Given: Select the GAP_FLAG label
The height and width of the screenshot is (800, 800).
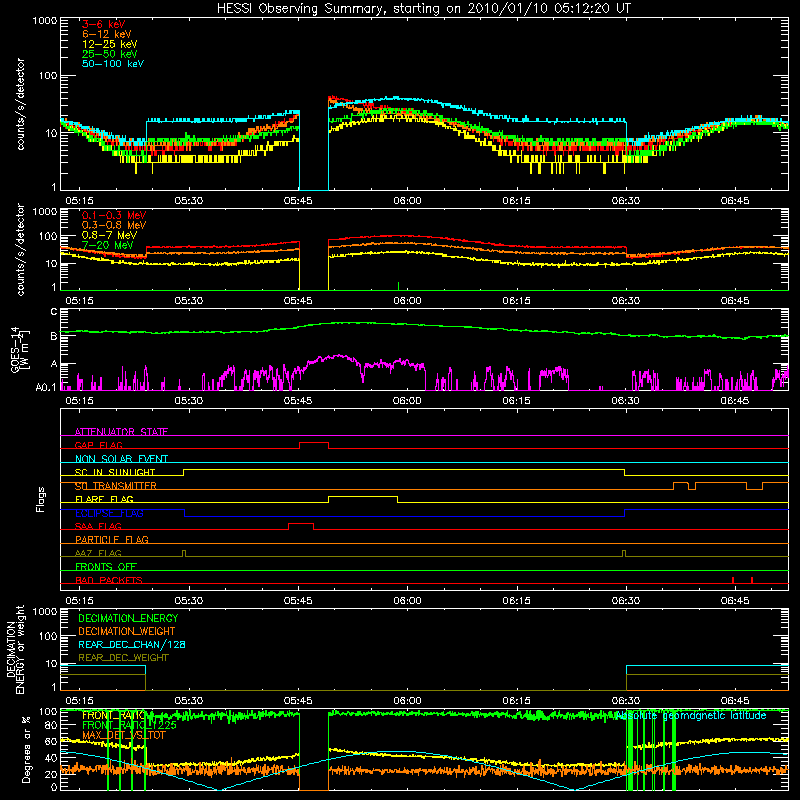Looking at the screenshot, I should tap(98, 445).
